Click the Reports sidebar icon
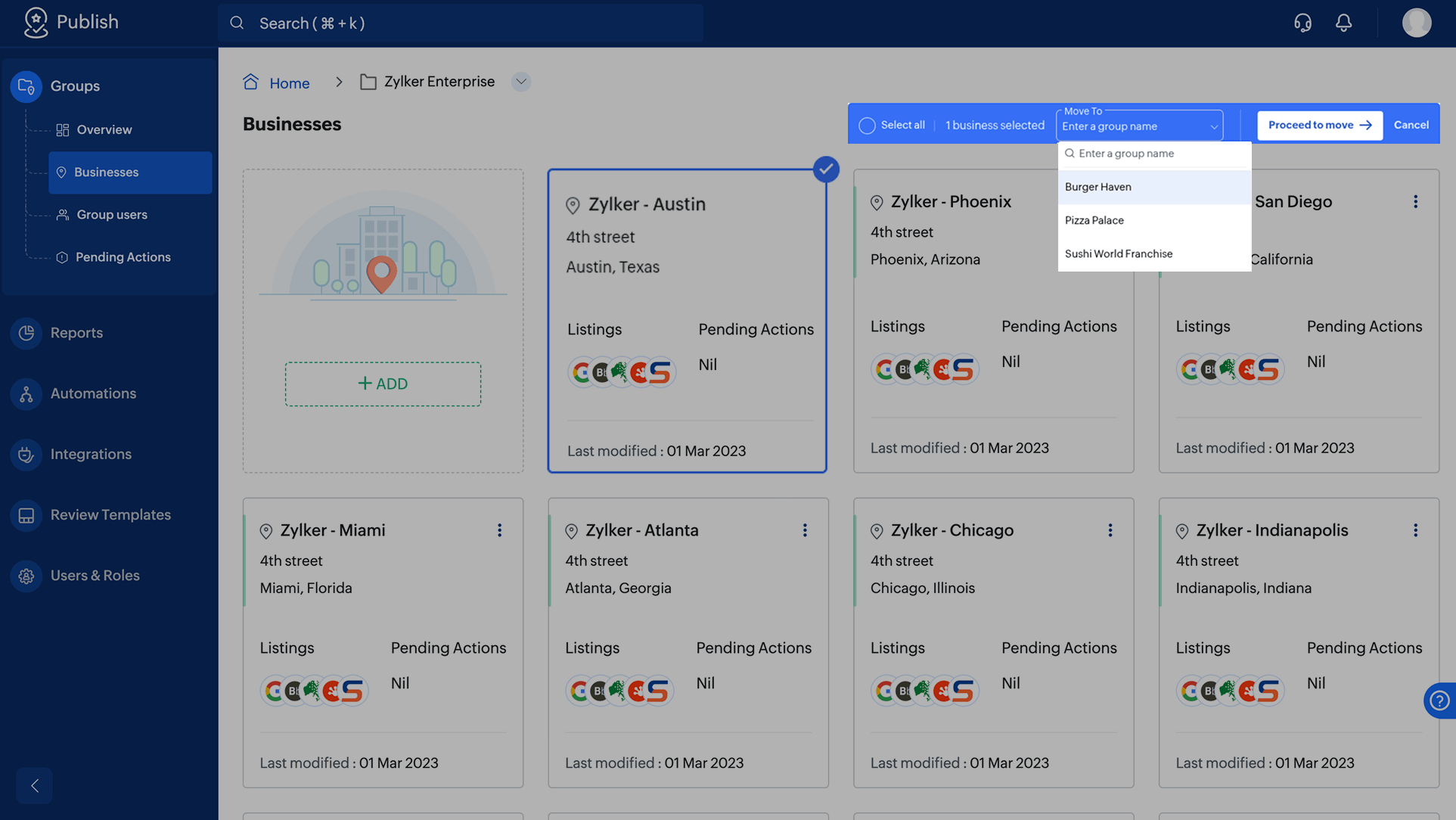The height and width of the screenshot is (820, 1456). point(26,333)
